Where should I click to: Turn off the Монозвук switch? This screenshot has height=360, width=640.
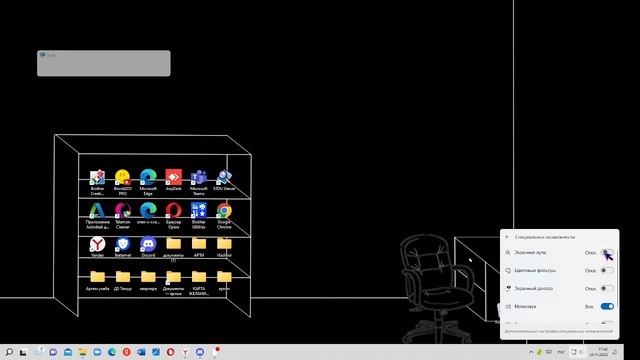[607, 307]
